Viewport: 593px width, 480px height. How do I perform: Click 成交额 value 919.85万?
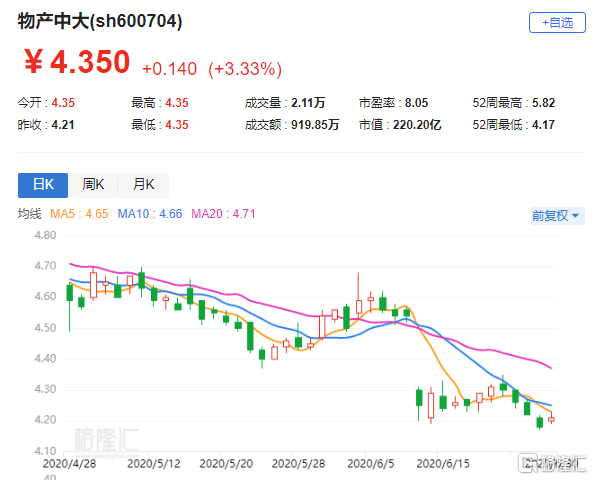[x=315, y=125]
